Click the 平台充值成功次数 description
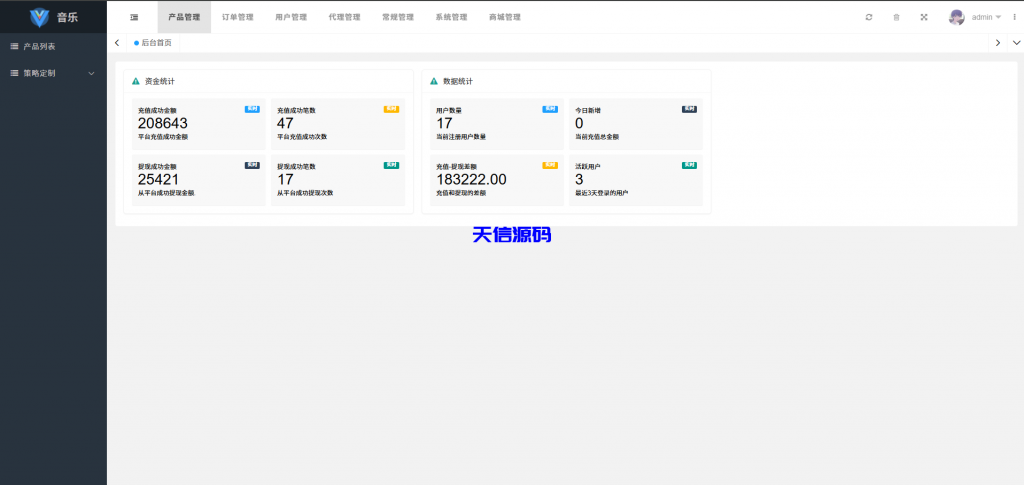The height and width of the screenshot is (485, 1024). pyautogui.click(x=302, y=137)
